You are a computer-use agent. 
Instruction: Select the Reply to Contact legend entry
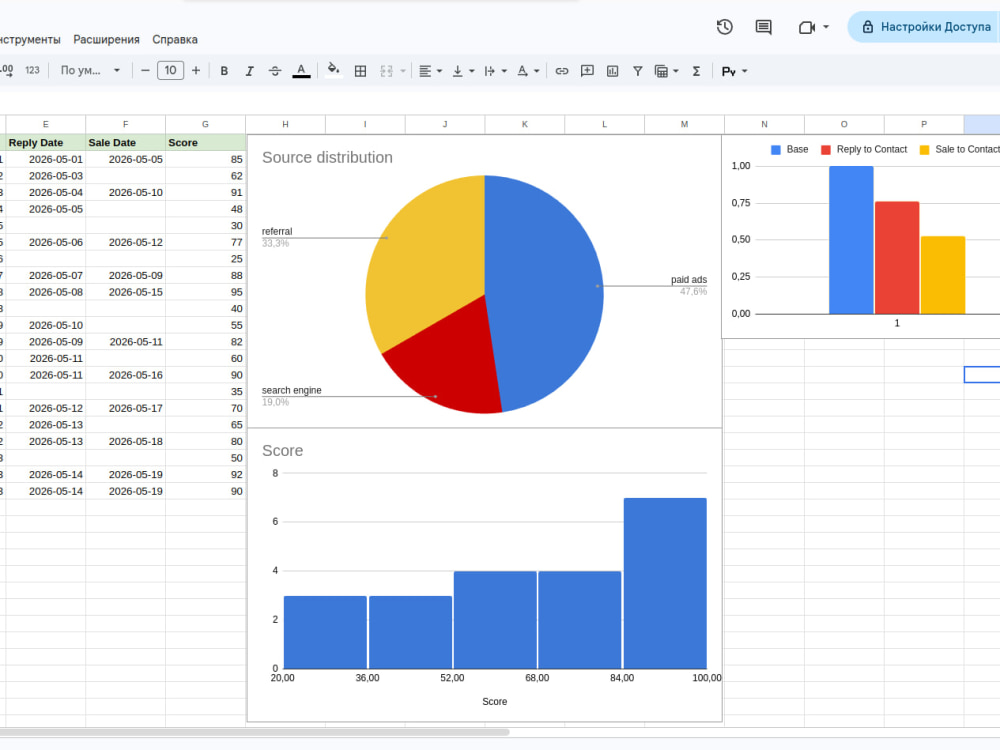(x=864, y=149)
